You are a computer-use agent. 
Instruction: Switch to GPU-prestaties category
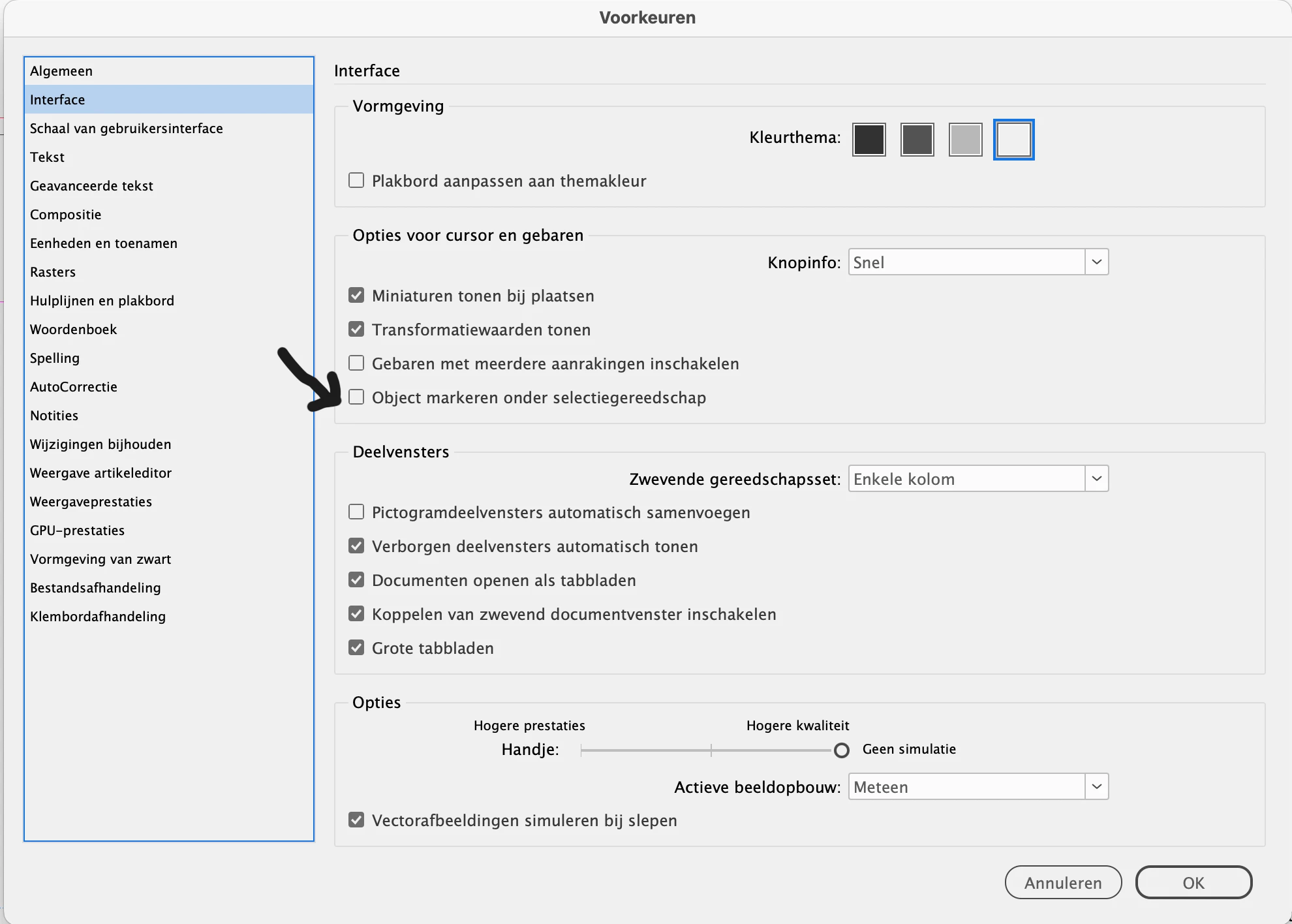[x=77, y=531]
